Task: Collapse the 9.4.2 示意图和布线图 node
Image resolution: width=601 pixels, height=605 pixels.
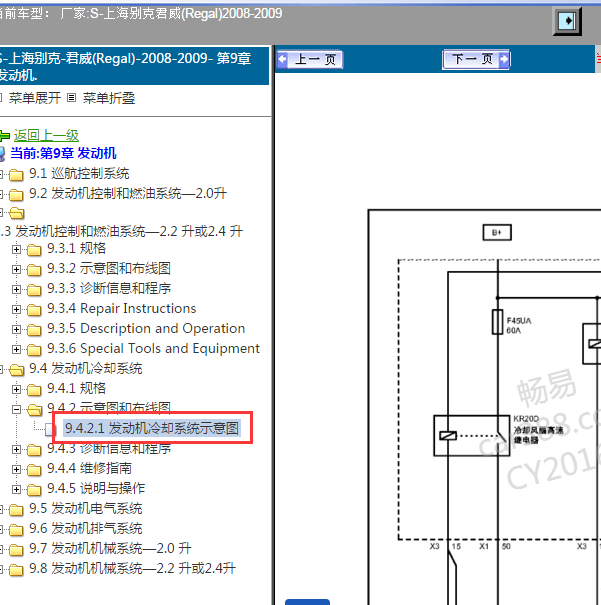Action: point(16,409)
